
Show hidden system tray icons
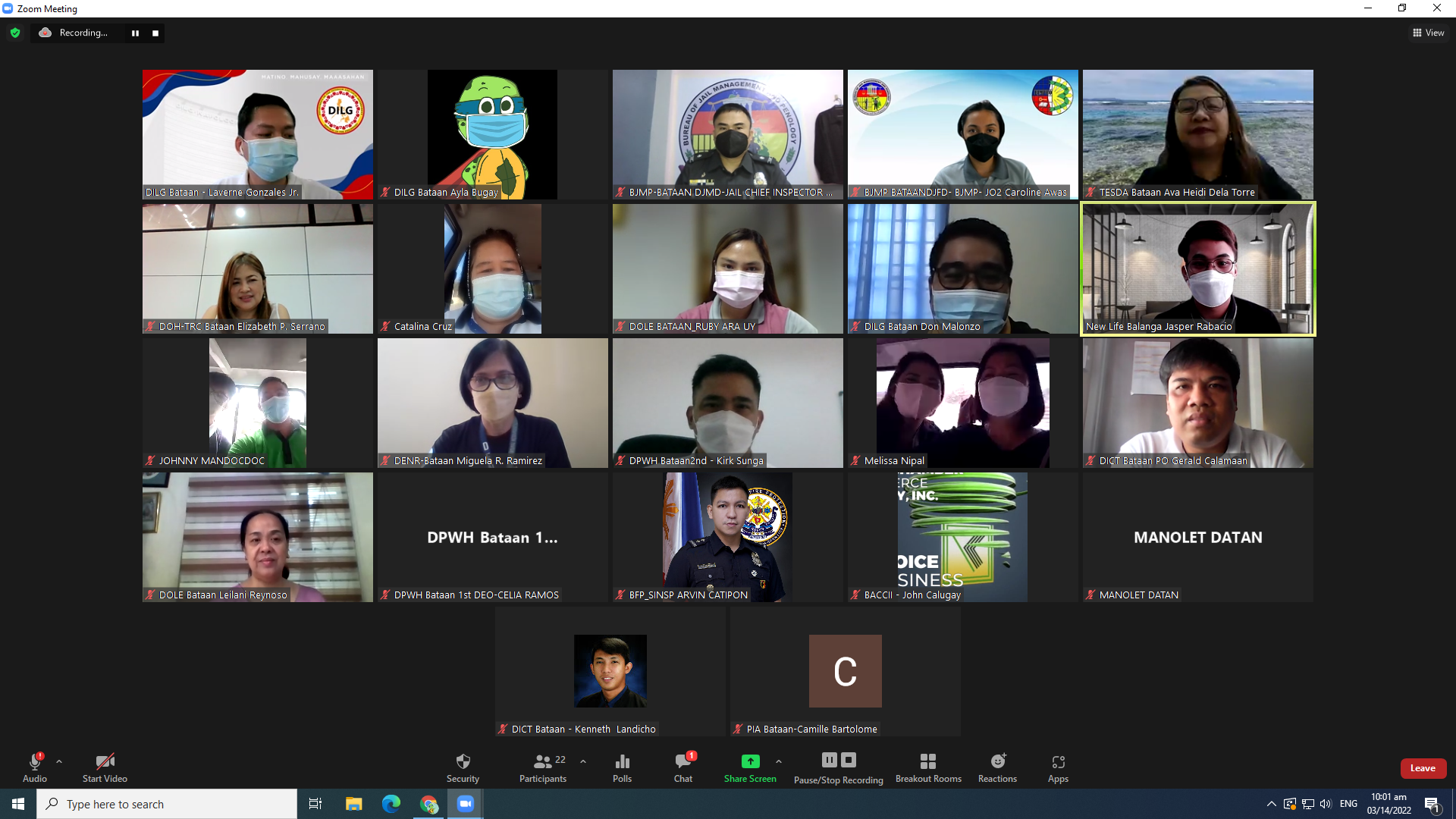click(x=1271, y=804)
